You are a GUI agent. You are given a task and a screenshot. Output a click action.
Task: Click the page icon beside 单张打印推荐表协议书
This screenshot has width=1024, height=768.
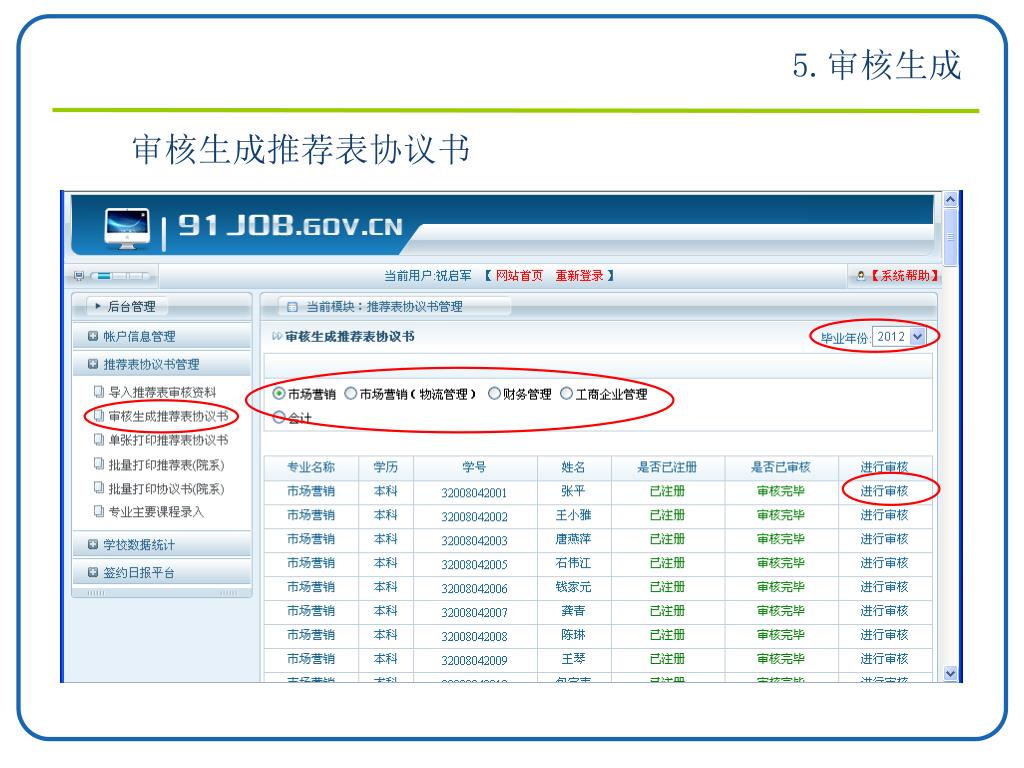coord(98,439)
